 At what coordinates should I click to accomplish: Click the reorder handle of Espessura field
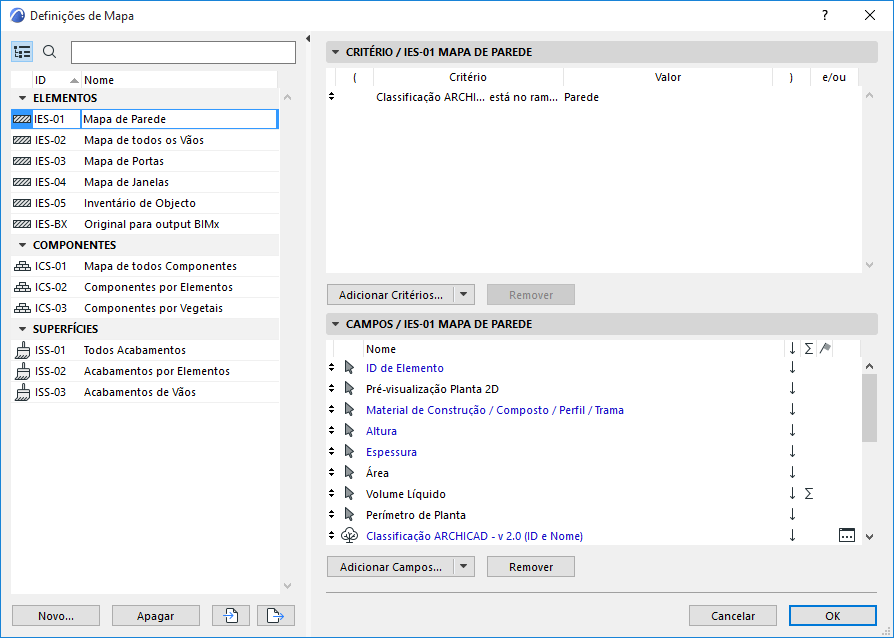point(331,452)
